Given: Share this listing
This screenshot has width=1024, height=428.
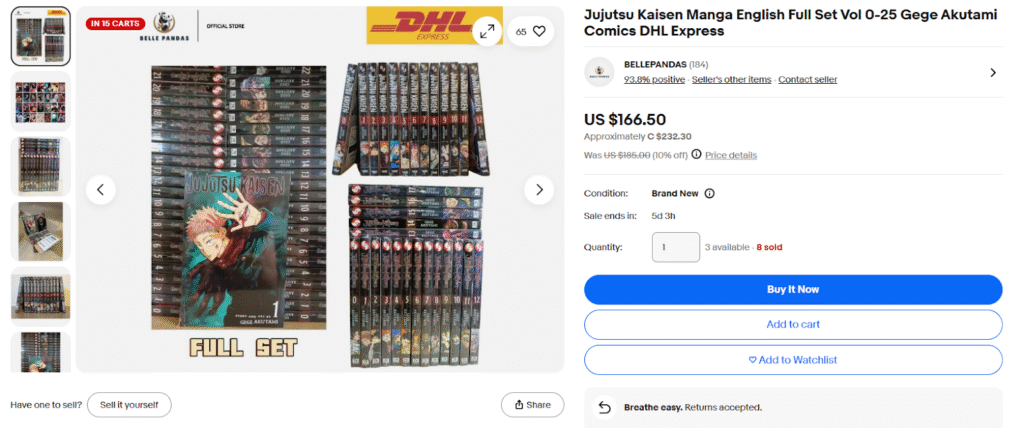Looking at the screenshot, I should pyautogui.click(x=532, y=404).
